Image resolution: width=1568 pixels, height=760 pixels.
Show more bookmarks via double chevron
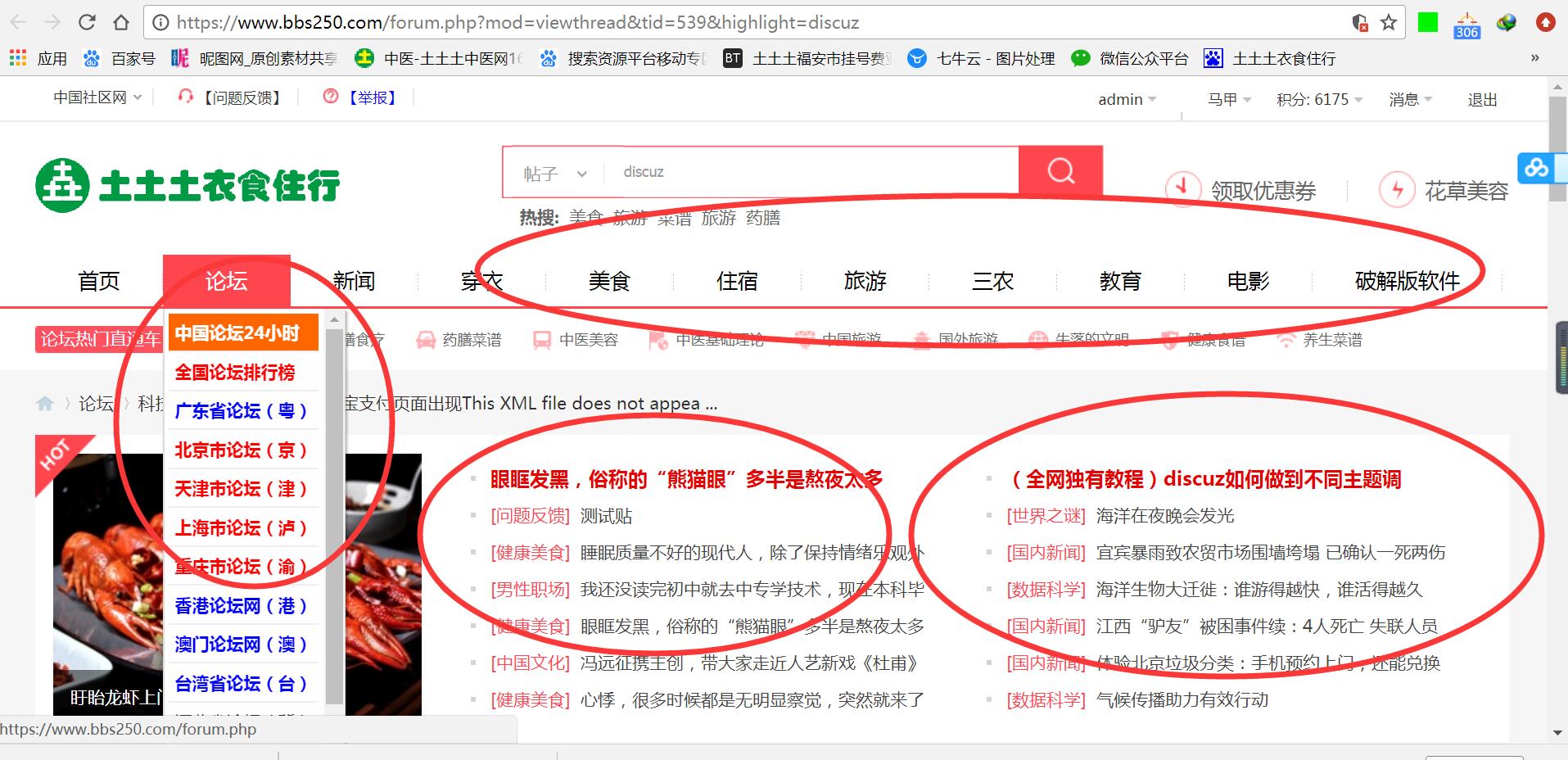[x=1534, y=58]
